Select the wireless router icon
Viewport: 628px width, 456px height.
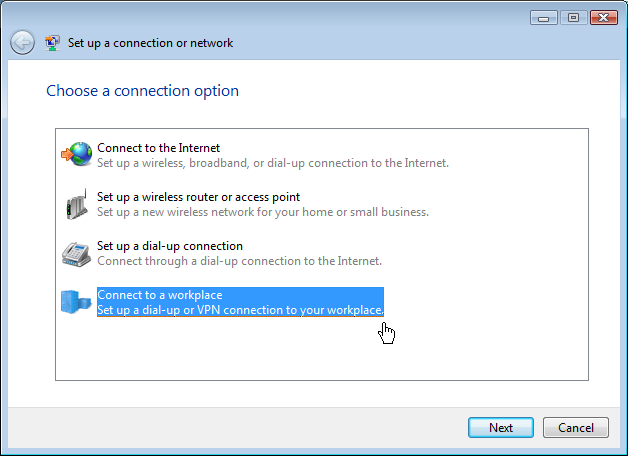coord(77,204)
